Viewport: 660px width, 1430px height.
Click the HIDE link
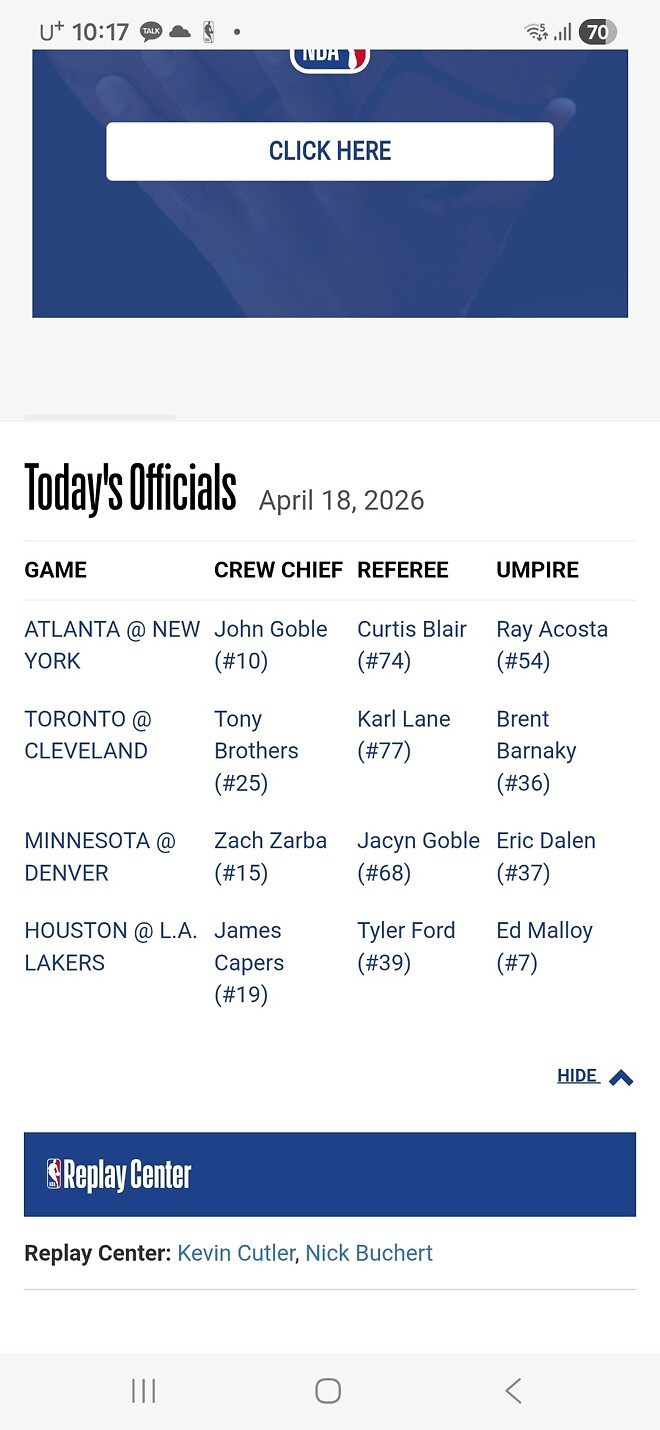tap(577, 1076)
